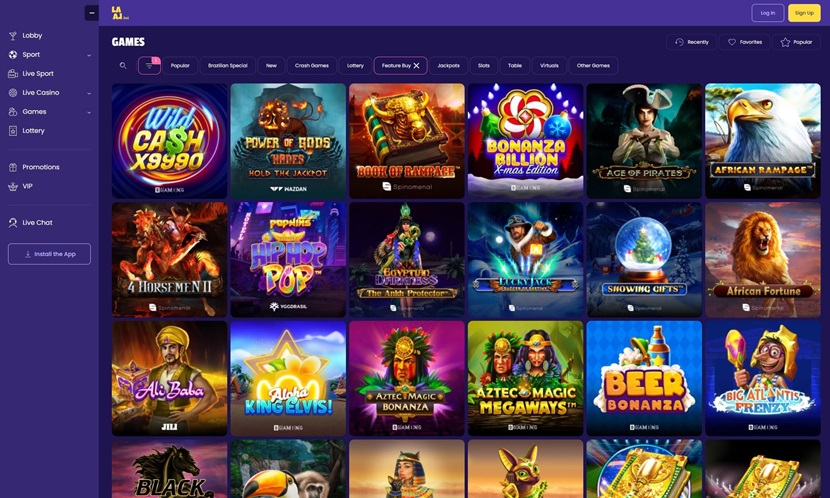
Task: Click the Promotions gift icon
Action: coord(13,167)
